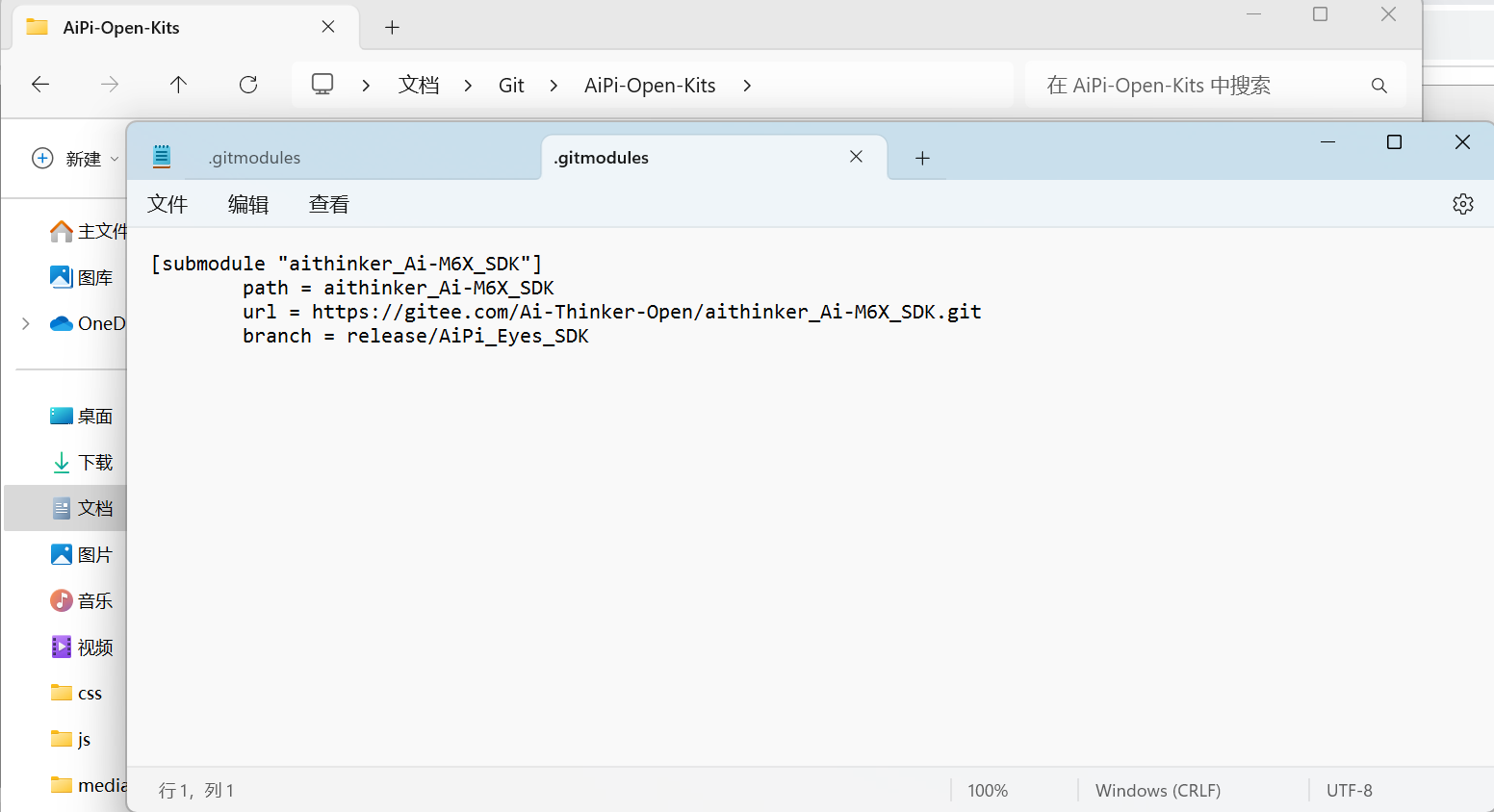Click the search magnifier icon in Explorer
The width and height of the screenshot is (1494, 812).
coord(1379,86)
